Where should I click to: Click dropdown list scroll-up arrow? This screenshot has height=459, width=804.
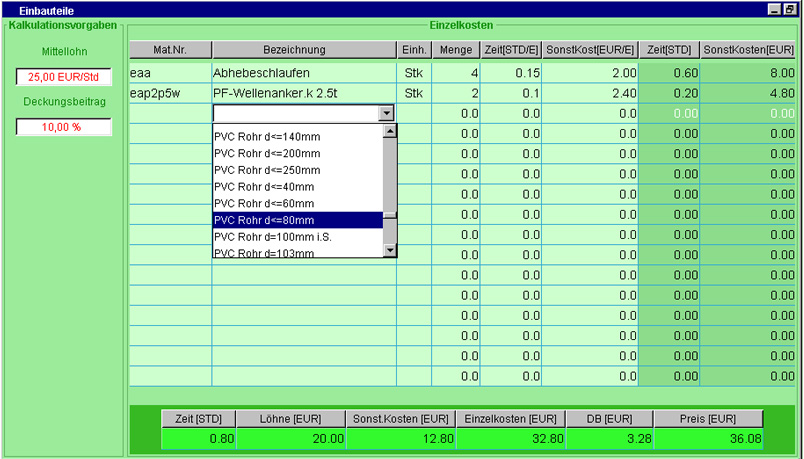click(391, 131)
